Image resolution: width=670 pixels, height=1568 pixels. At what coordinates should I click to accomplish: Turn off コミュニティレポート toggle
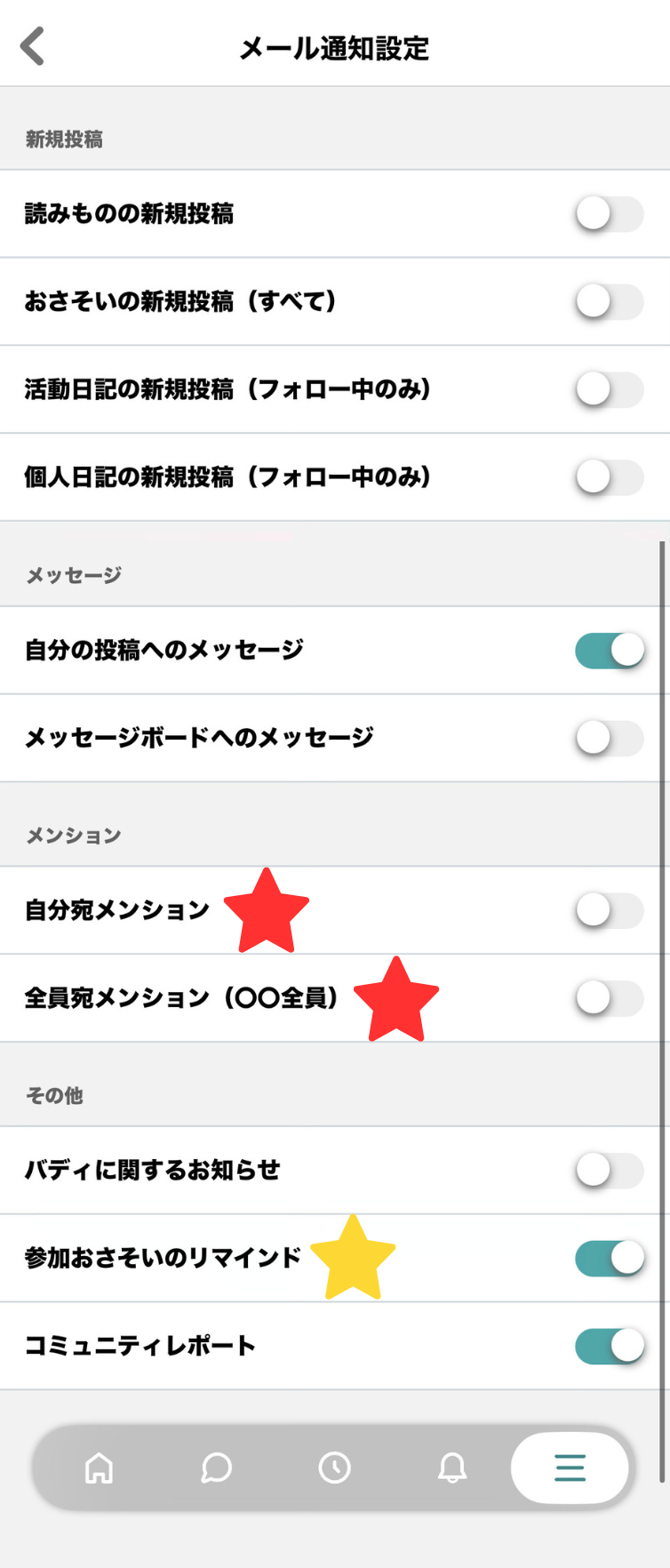609,1346
